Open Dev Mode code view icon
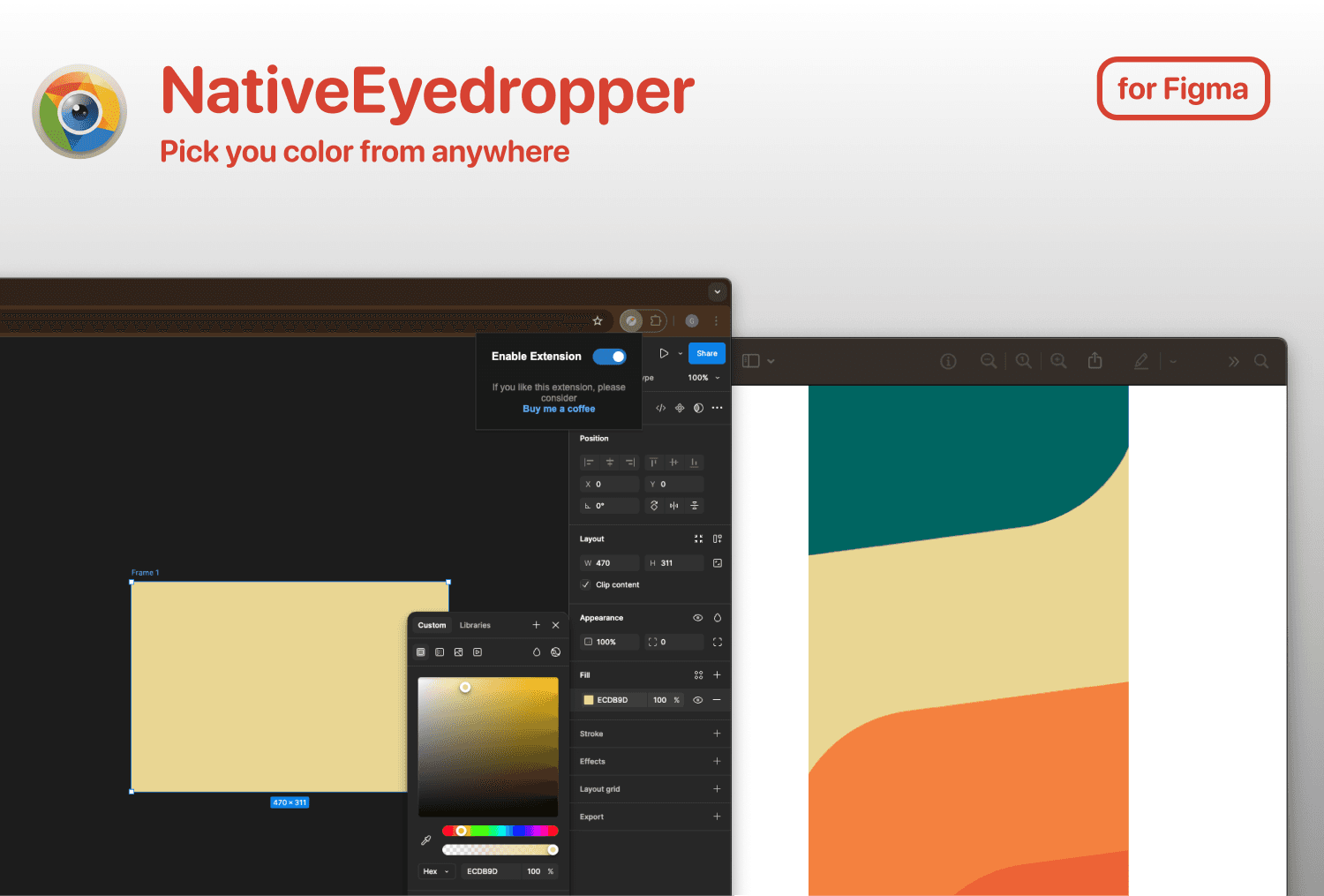This screenshot has width=1324, height=896. [x=660, y=408]
